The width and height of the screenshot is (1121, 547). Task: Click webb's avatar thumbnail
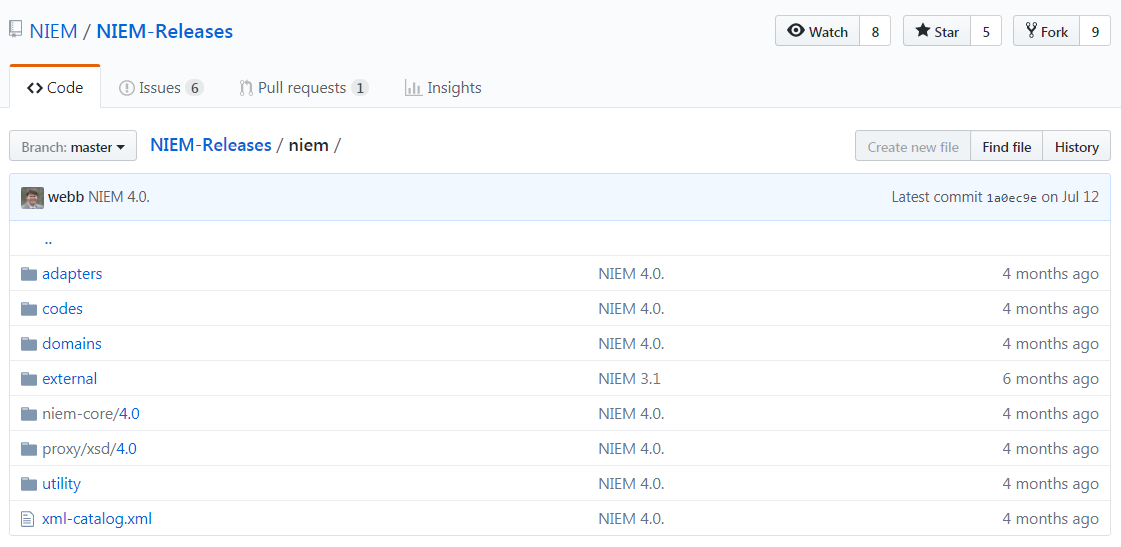(32, 197)
